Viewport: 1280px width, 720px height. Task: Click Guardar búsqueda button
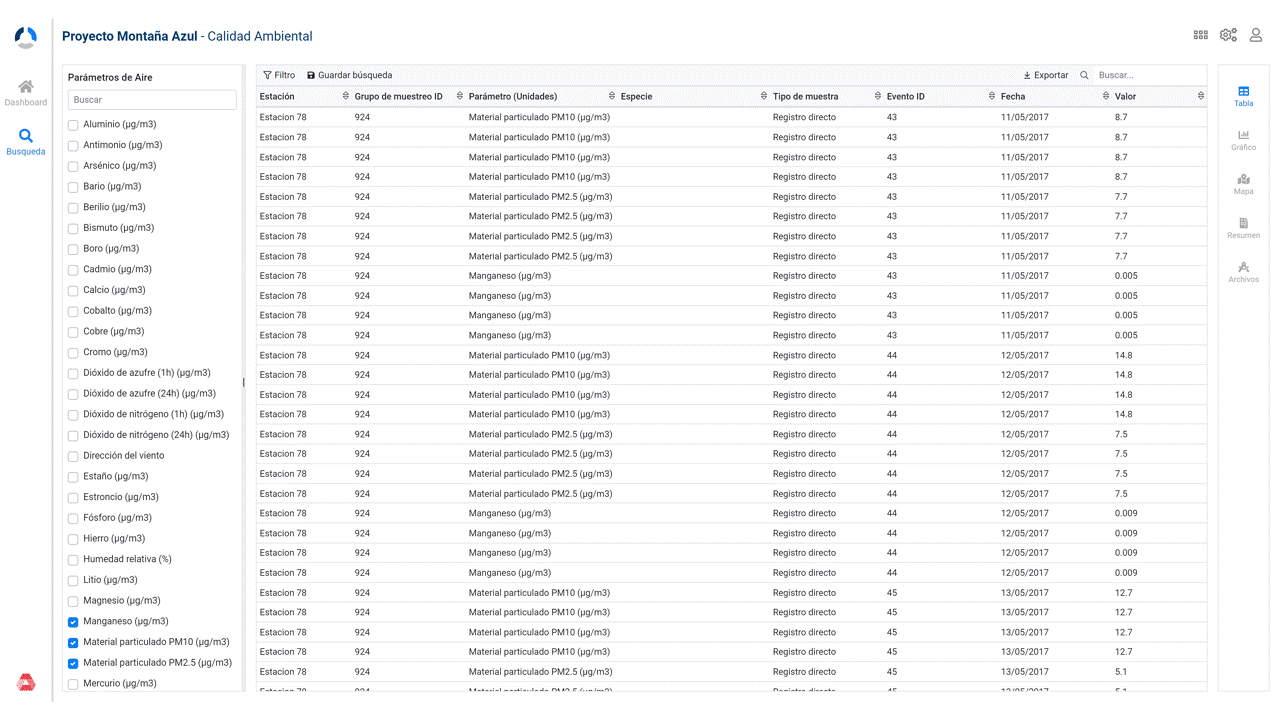coord(349,75)
